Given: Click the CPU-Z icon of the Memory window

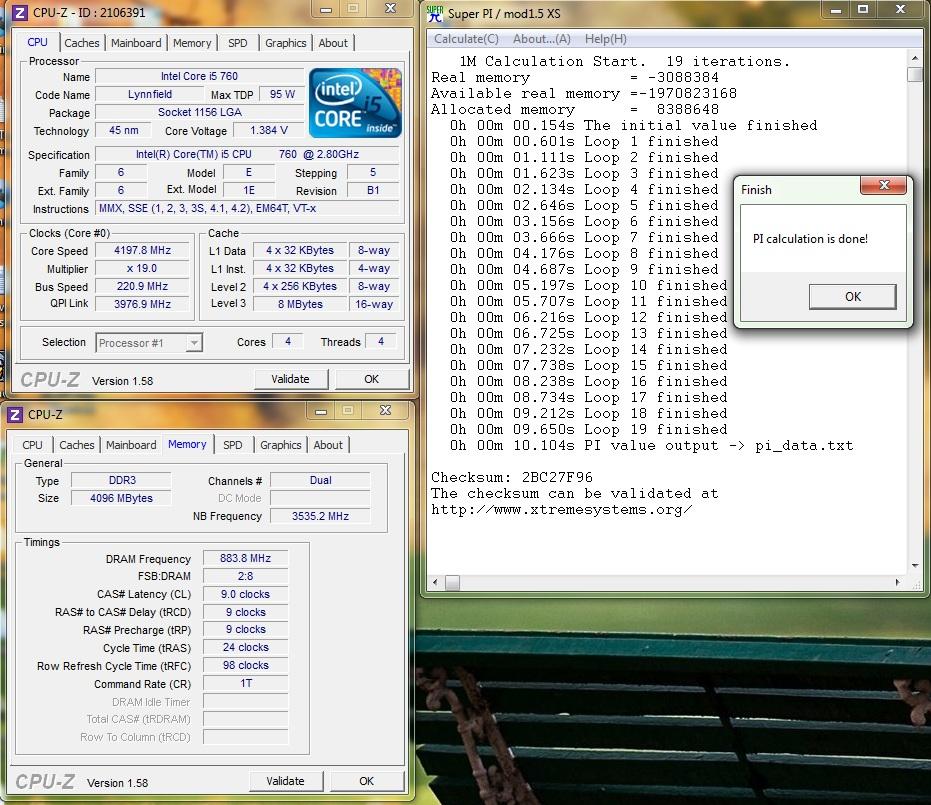Looking at the screenshot, I should pos(15,414).
